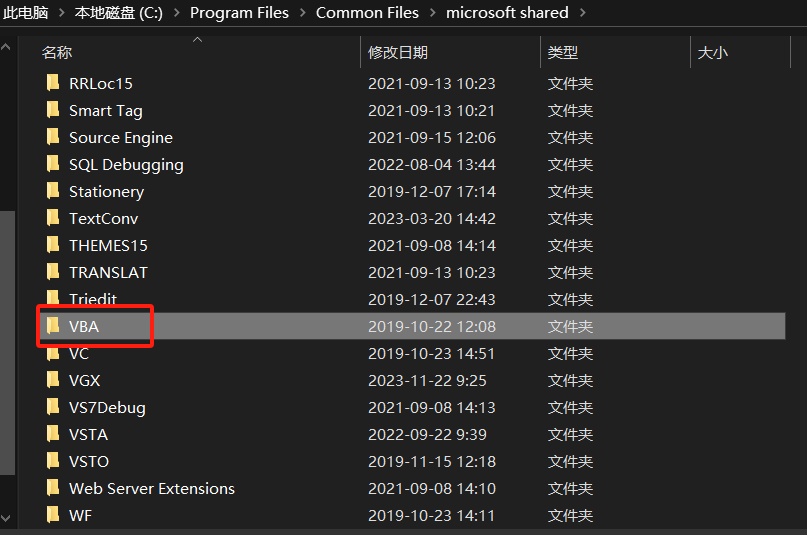Click the VBA folder icon
The width and height of the screenshot is (807, 535).
[x=53, y=326]
